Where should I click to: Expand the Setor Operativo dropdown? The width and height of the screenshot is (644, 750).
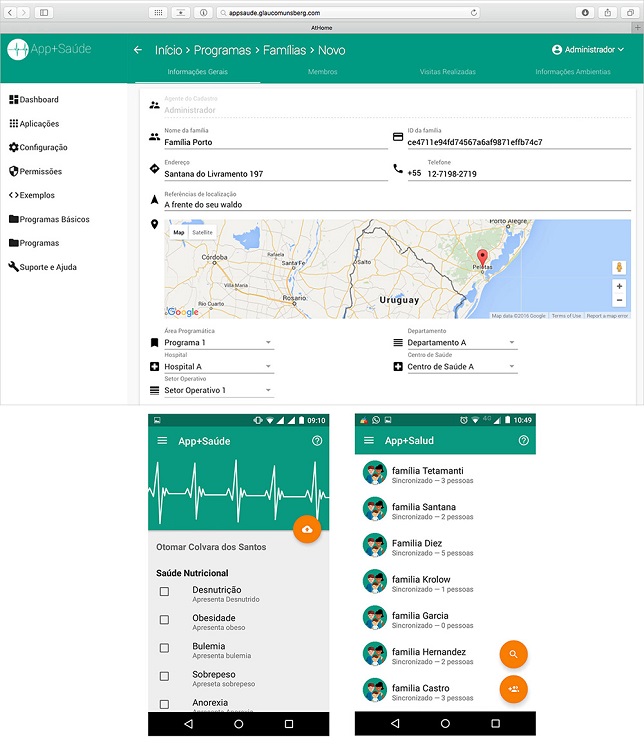tap(219, 390)
